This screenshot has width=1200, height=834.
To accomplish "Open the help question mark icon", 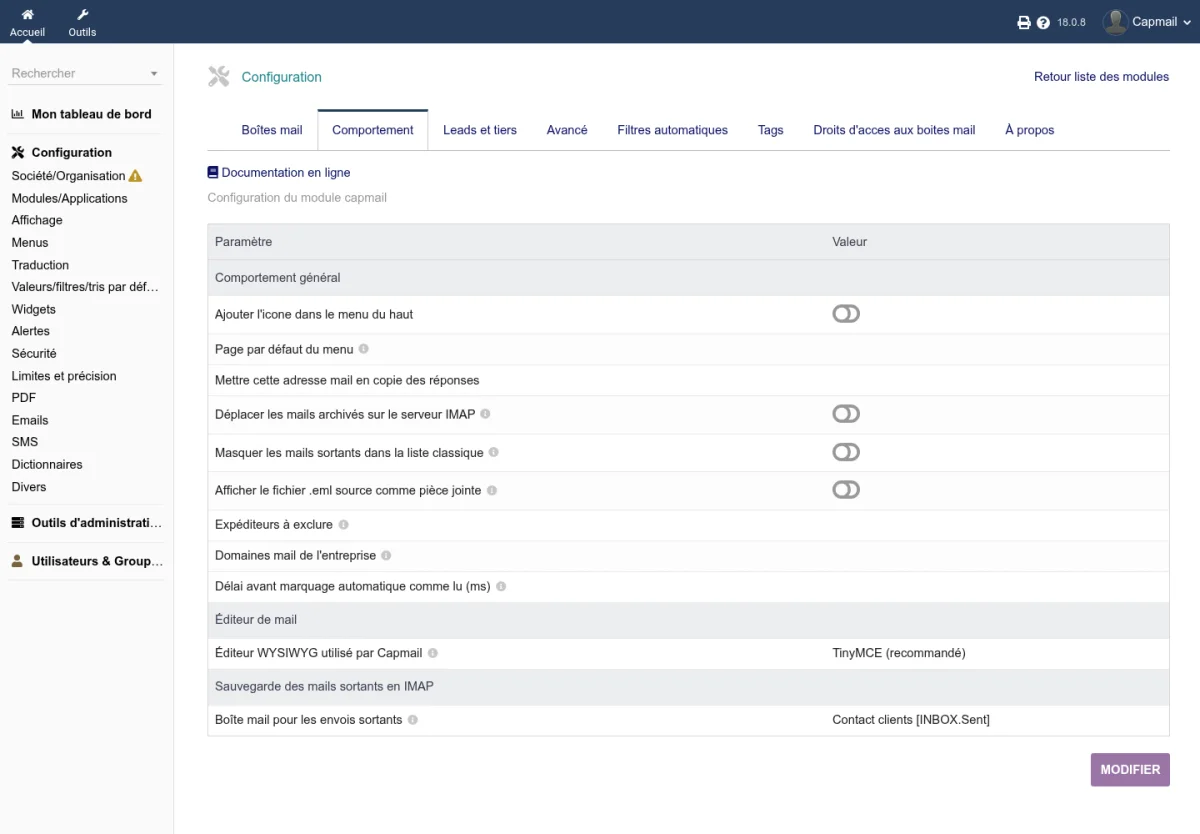I will click(x=1044, y=22).
